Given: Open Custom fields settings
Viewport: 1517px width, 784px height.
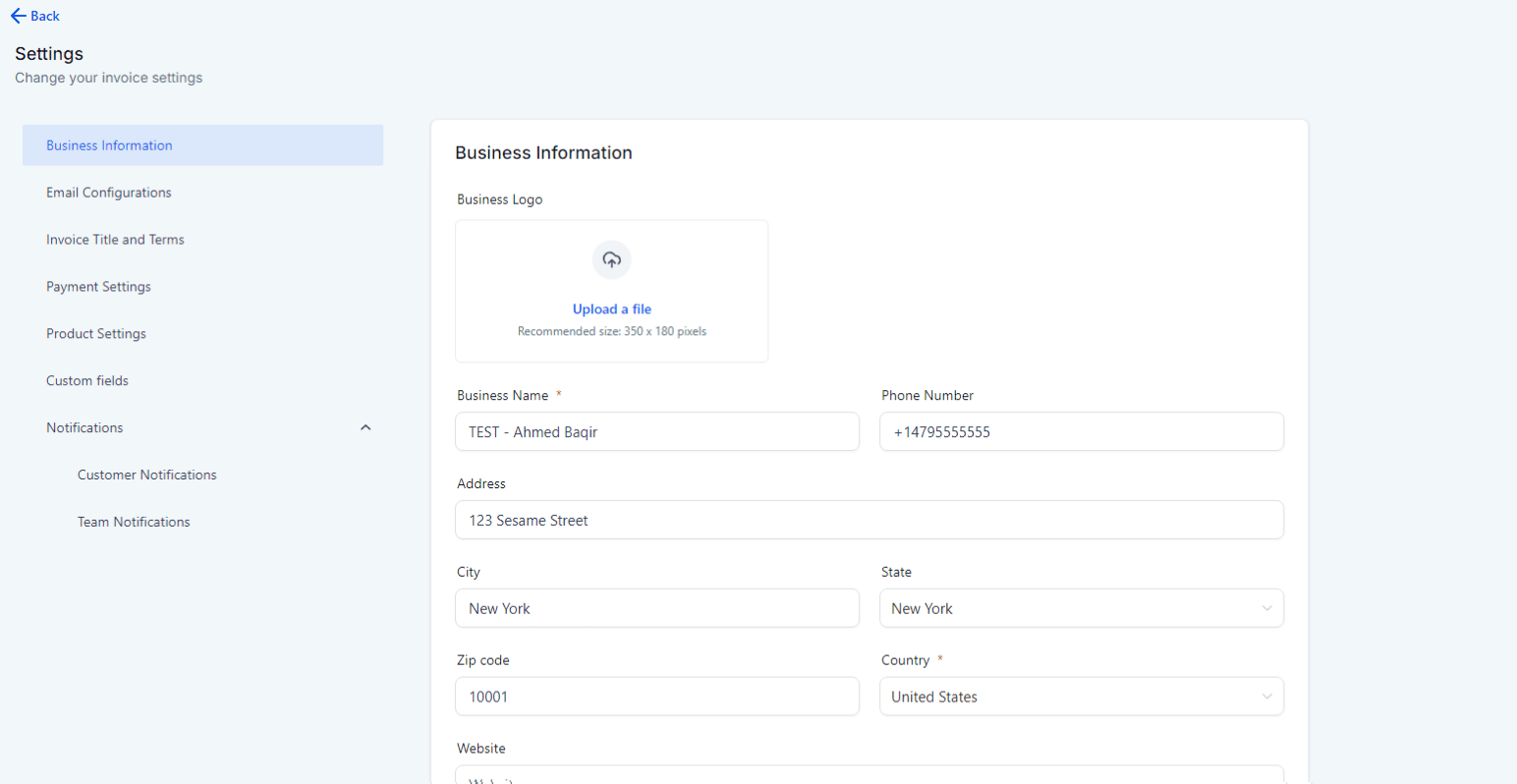Looking at the screenshot, I should point(87,380).
